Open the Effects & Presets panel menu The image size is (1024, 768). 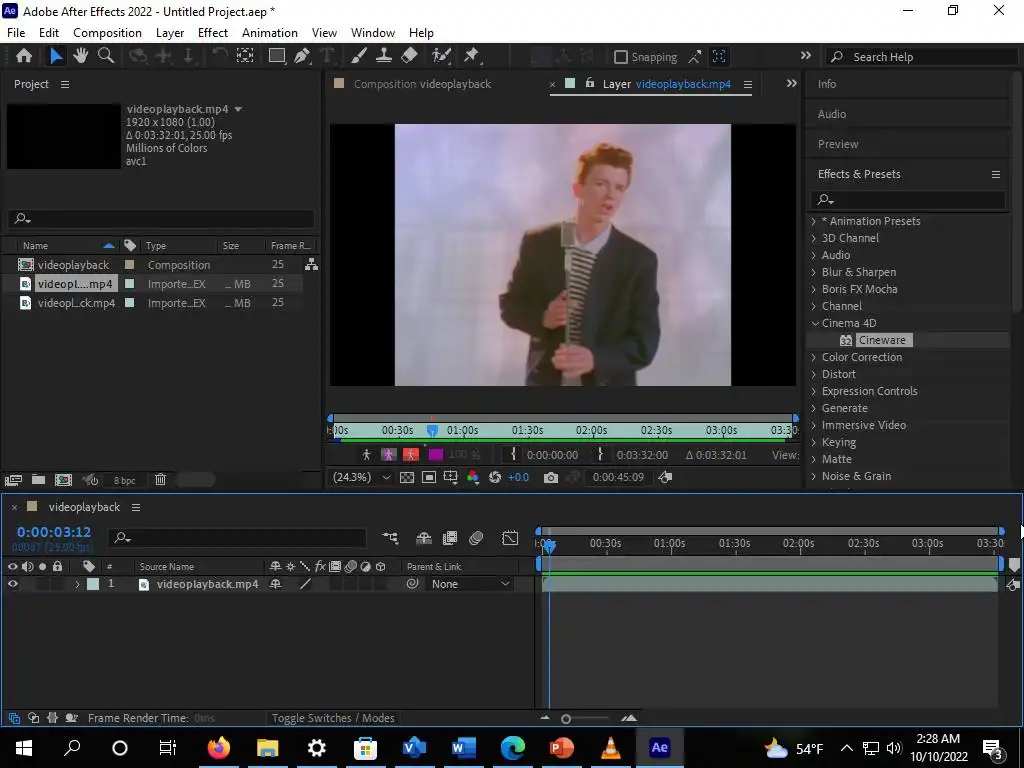click(996, 174)
